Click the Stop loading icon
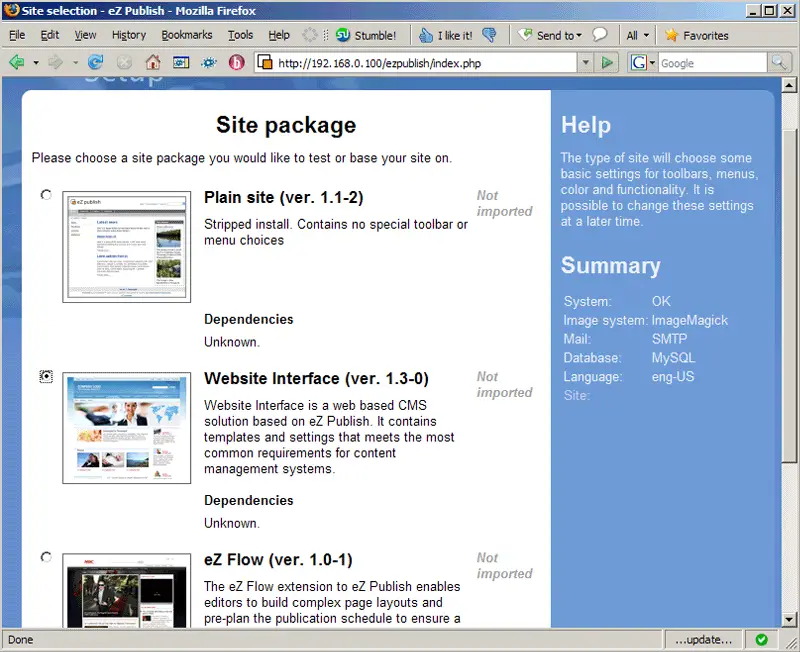 pyautogui.click(x=124, y=63)
